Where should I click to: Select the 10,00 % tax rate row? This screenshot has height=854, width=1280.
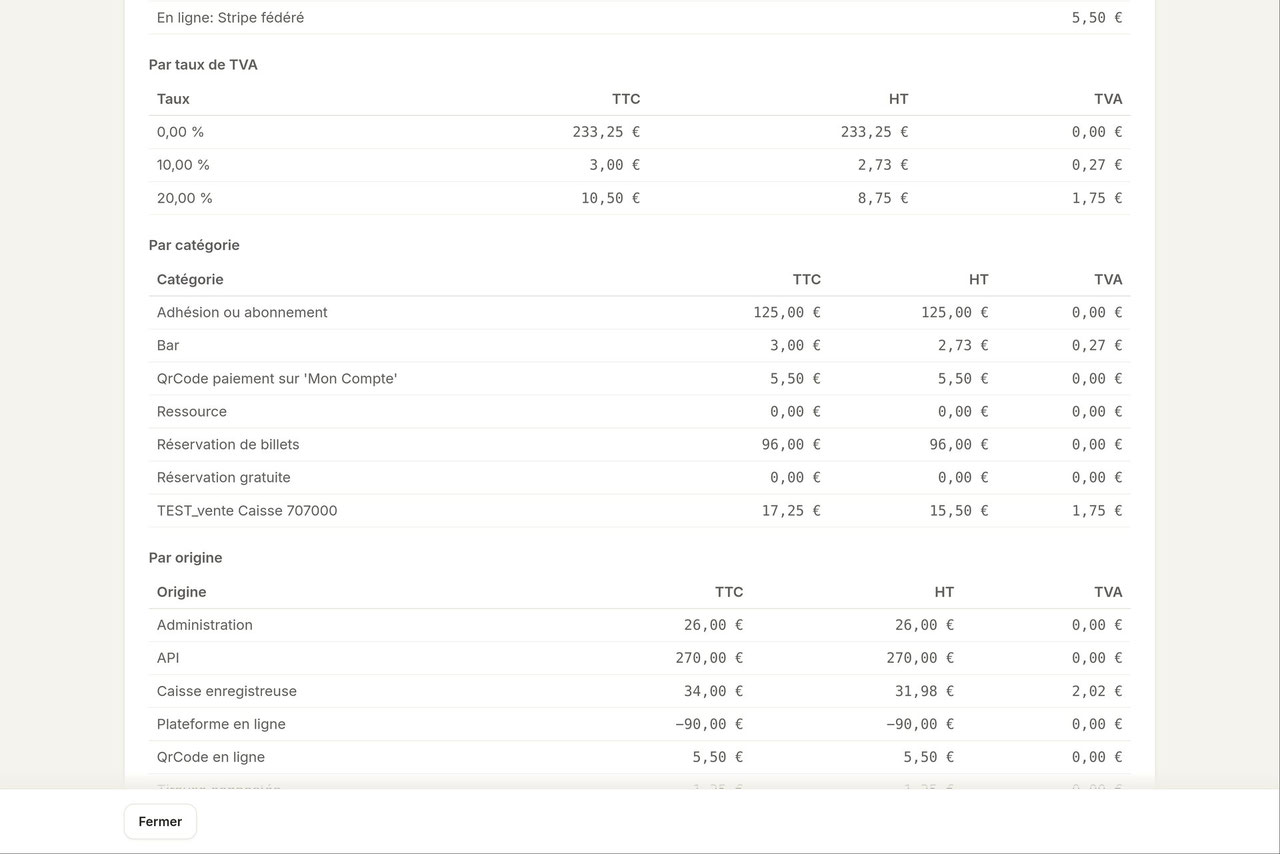point(640,165)
